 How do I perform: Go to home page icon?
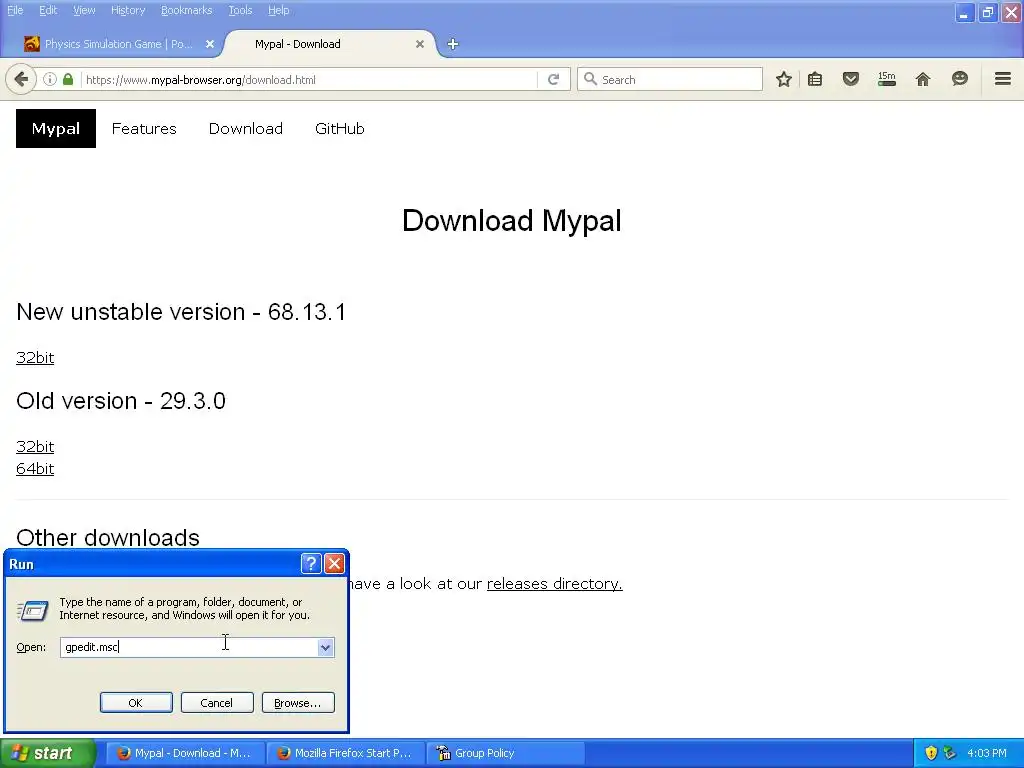(x=922, y=80)
